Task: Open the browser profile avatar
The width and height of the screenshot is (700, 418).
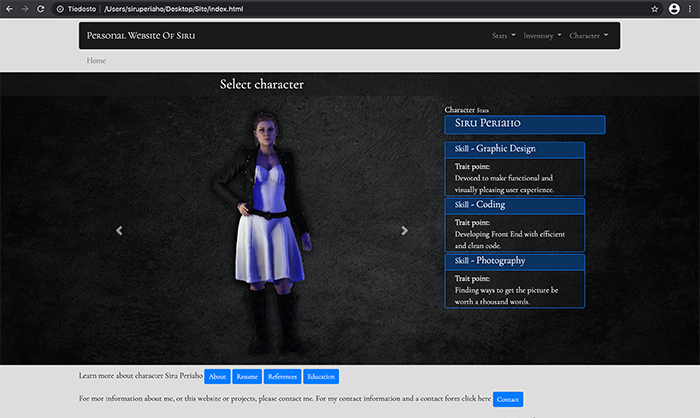Action: [672, 8]
